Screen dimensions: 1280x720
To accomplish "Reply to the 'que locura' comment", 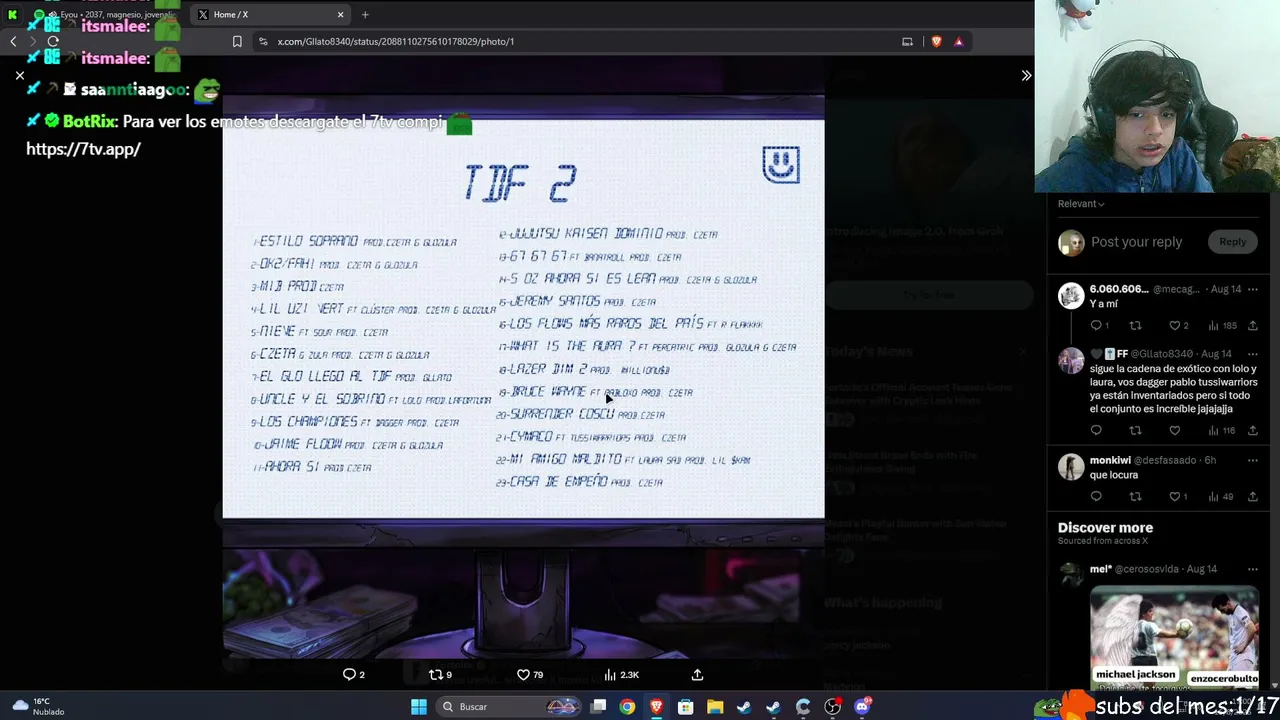I will (x=1096, y=497).
